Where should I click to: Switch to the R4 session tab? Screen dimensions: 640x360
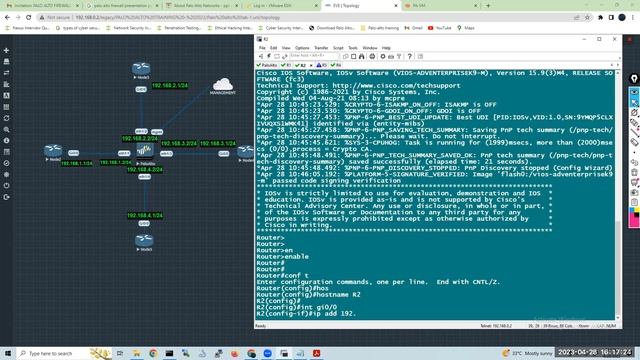[x=336, y=65]
